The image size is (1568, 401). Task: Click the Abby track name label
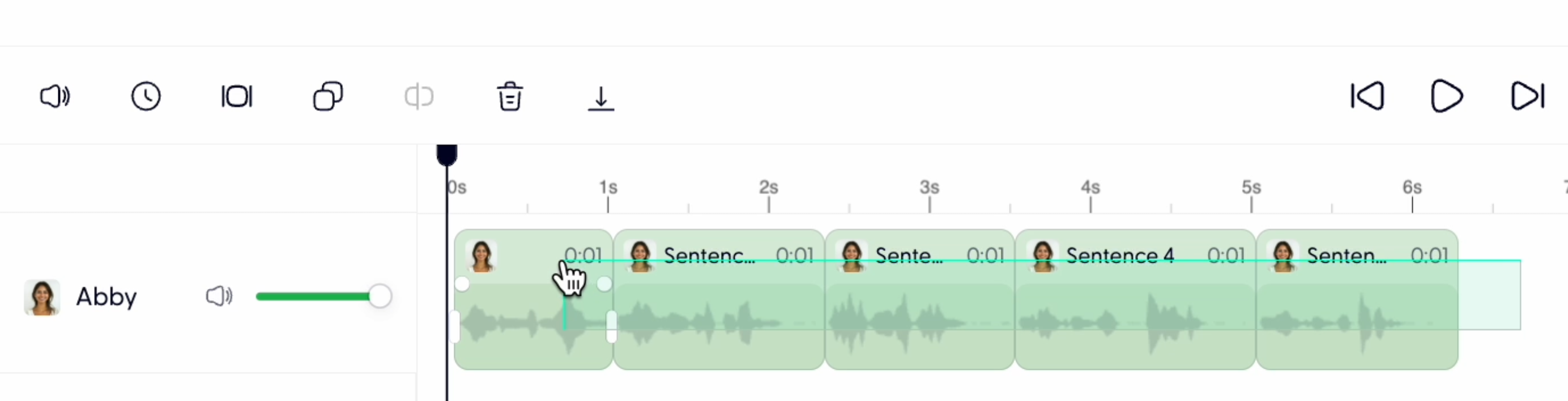pyautogui.click(x=106, y=296)
